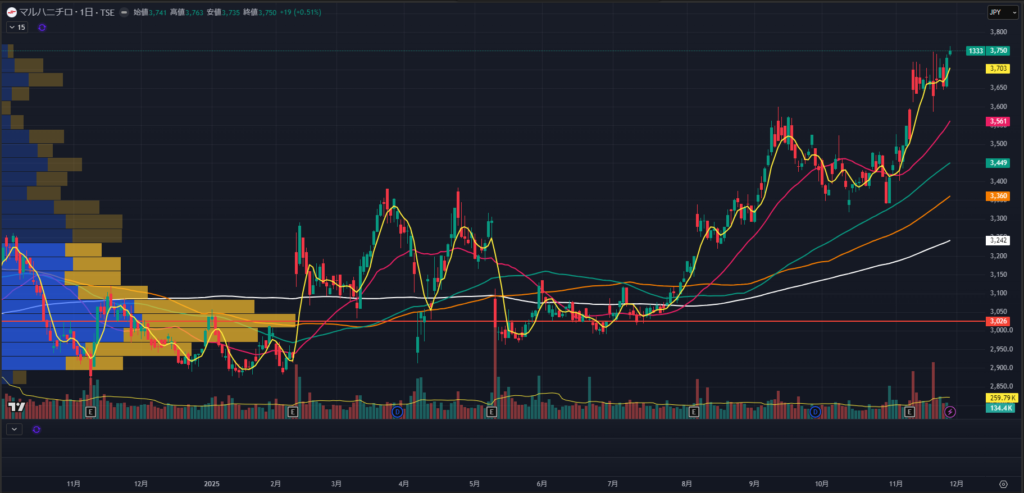Click the 1333 ticker price label

pyautogui.click(x=973, y=51)
